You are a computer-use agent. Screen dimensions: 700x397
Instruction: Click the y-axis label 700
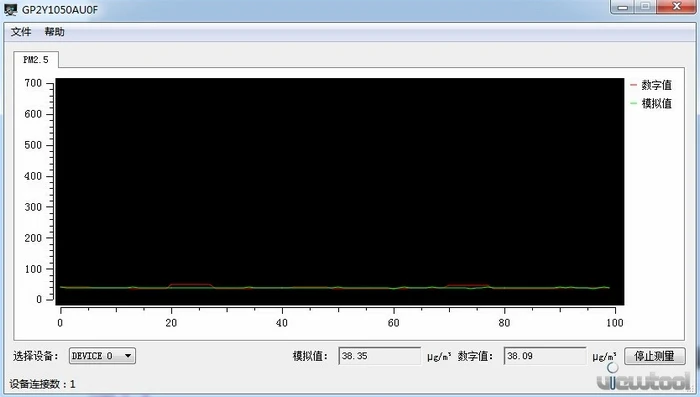(33, 83)
